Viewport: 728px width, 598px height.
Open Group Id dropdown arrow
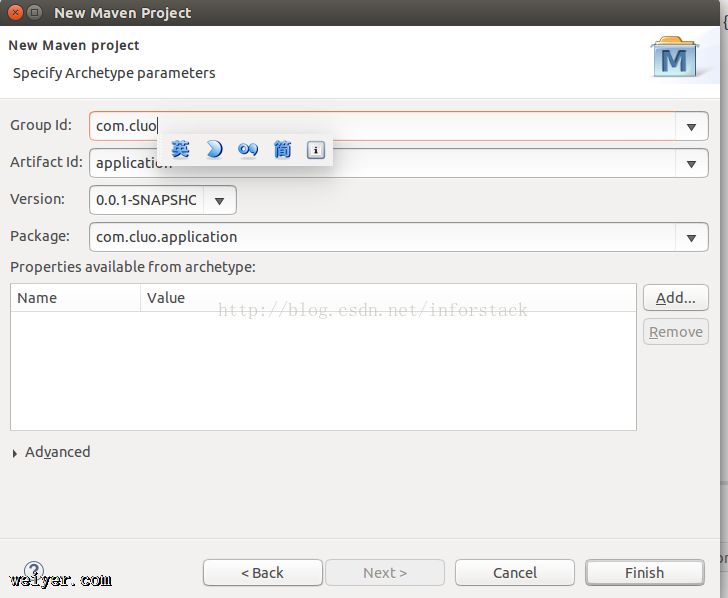(x=691, y=126)
